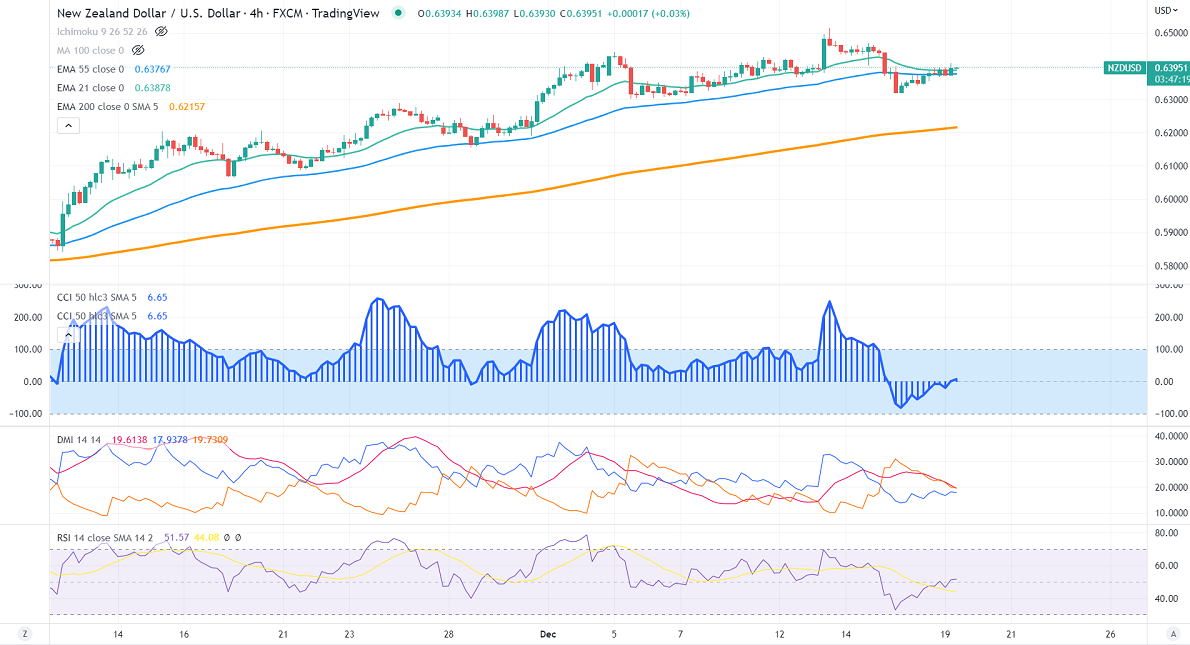Viewport: 1190px width, 645px height.
Task: Click the price change +0.00017 (+0.03%)
Action: click(x=648, y=14)
